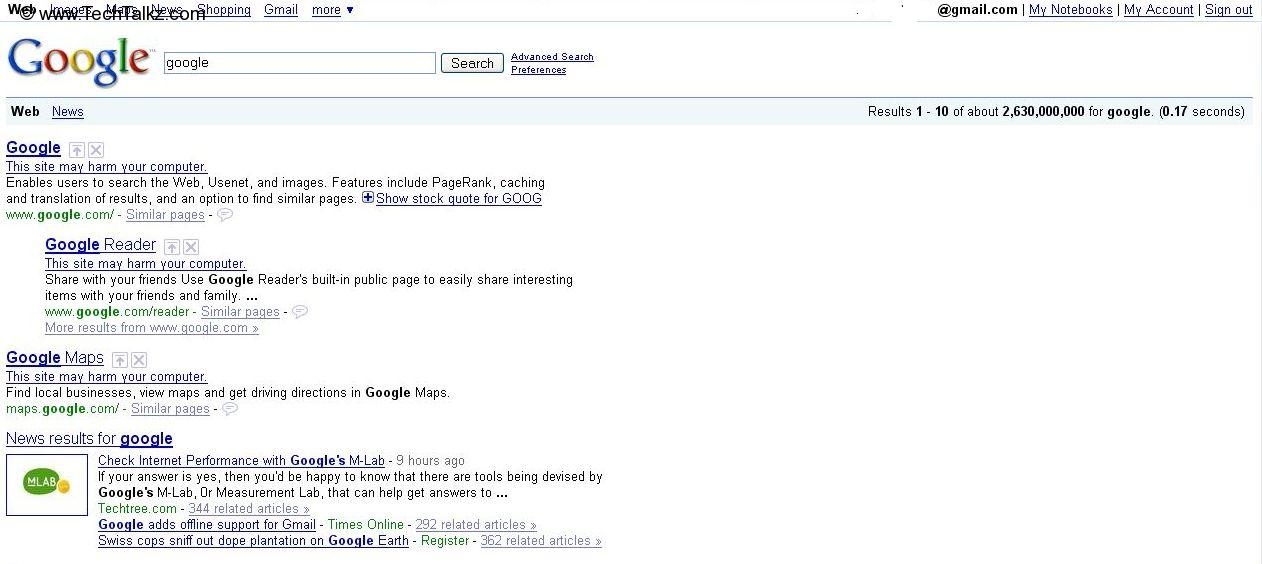Open Similar pages for www.google.com
The image size is (1262, 564).
pos(165,215)
